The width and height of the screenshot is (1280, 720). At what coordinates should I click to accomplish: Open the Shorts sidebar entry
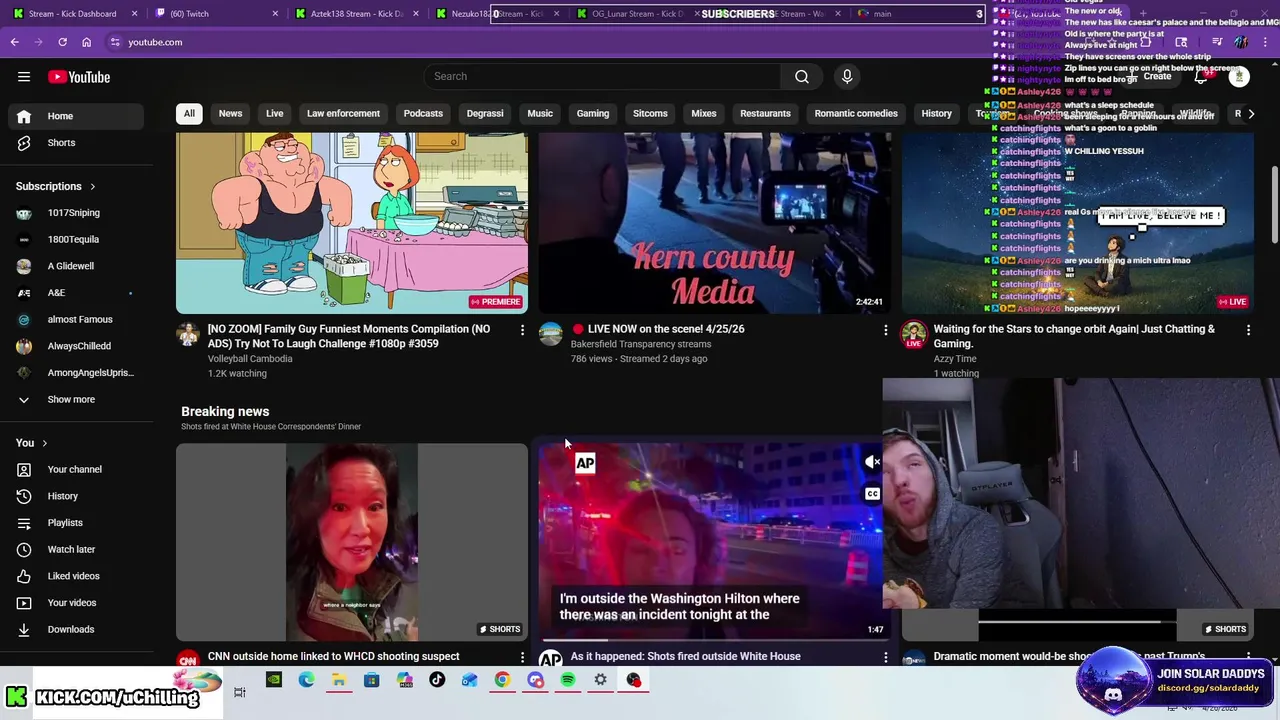click(75, 143)
